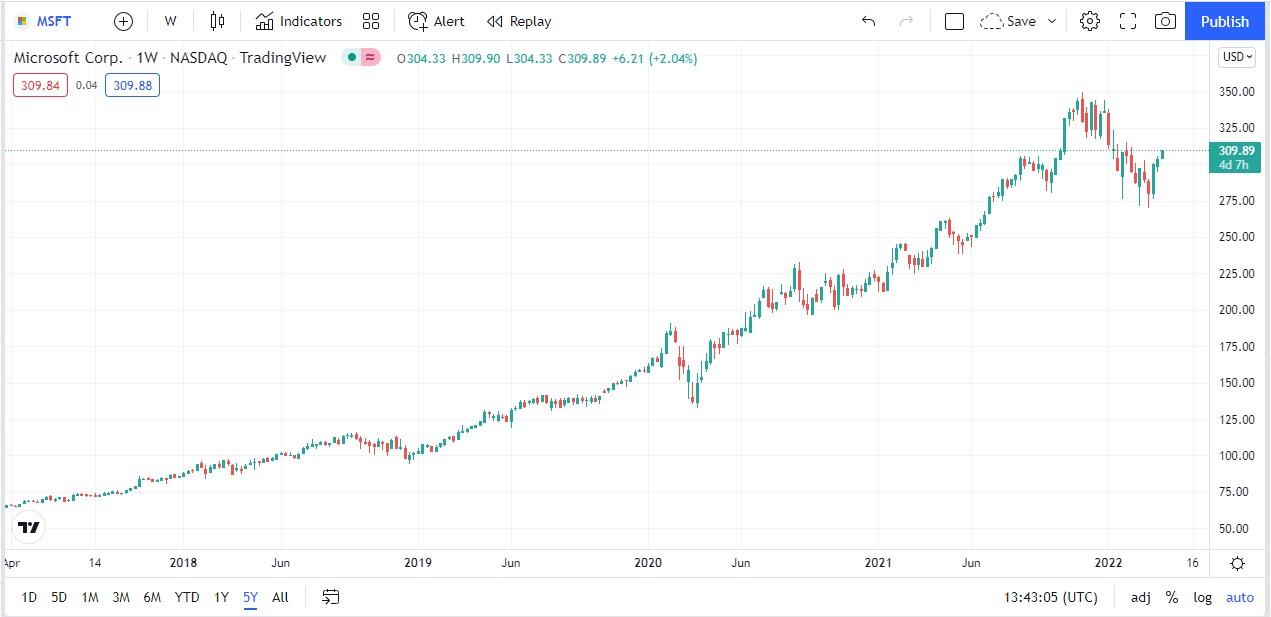This screenshot has height=617, width=1271.
Task: Toggle auto scale mode
Action: click(x=1240, y=597)
